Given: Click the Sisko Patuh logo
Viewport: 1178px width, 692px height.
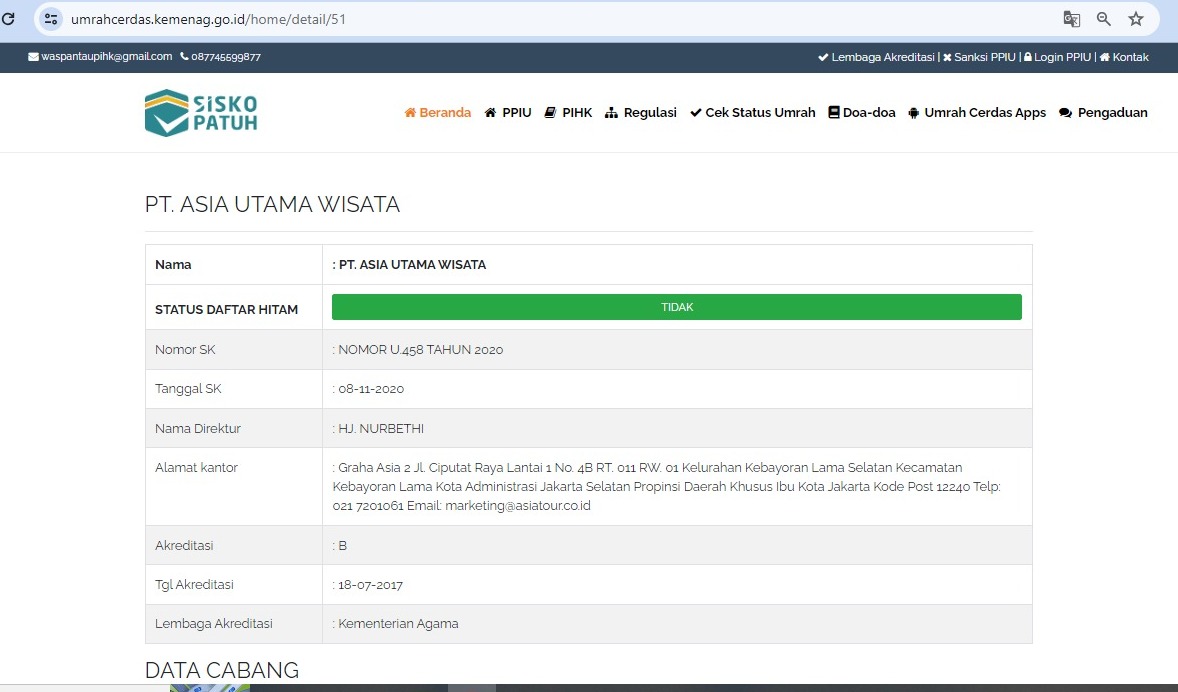Looking at the screenshot, I should click(201, 113).
